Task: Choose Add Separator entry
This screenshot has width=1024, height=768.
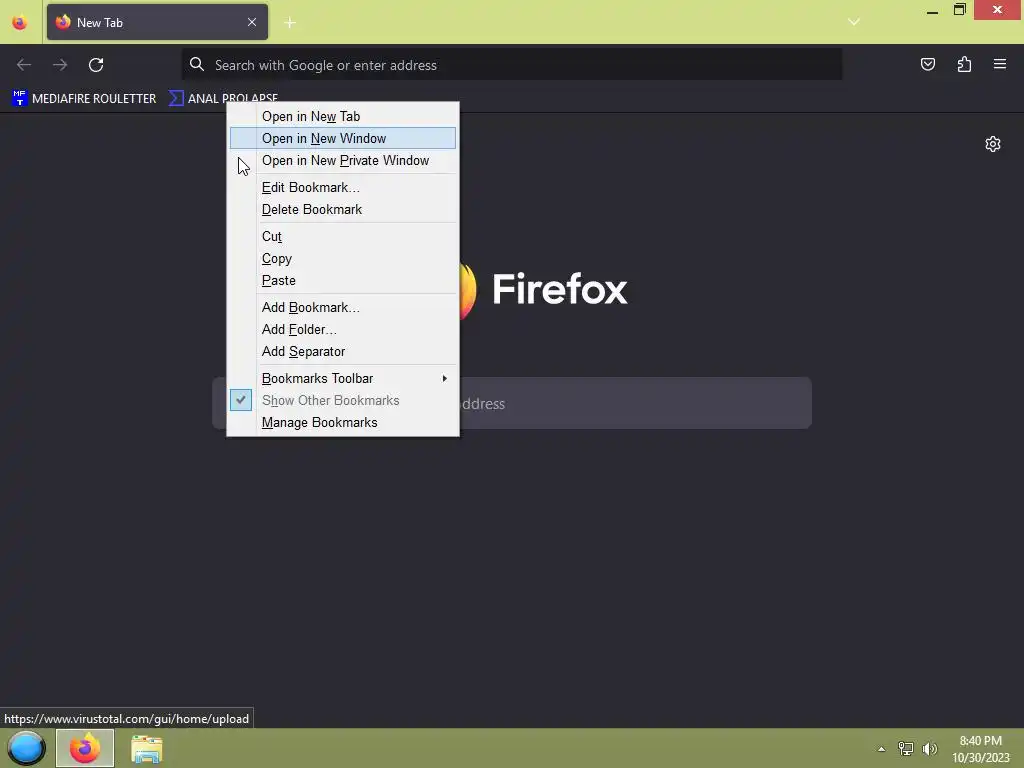Action: pyautogui.click(x=343, y=352)
